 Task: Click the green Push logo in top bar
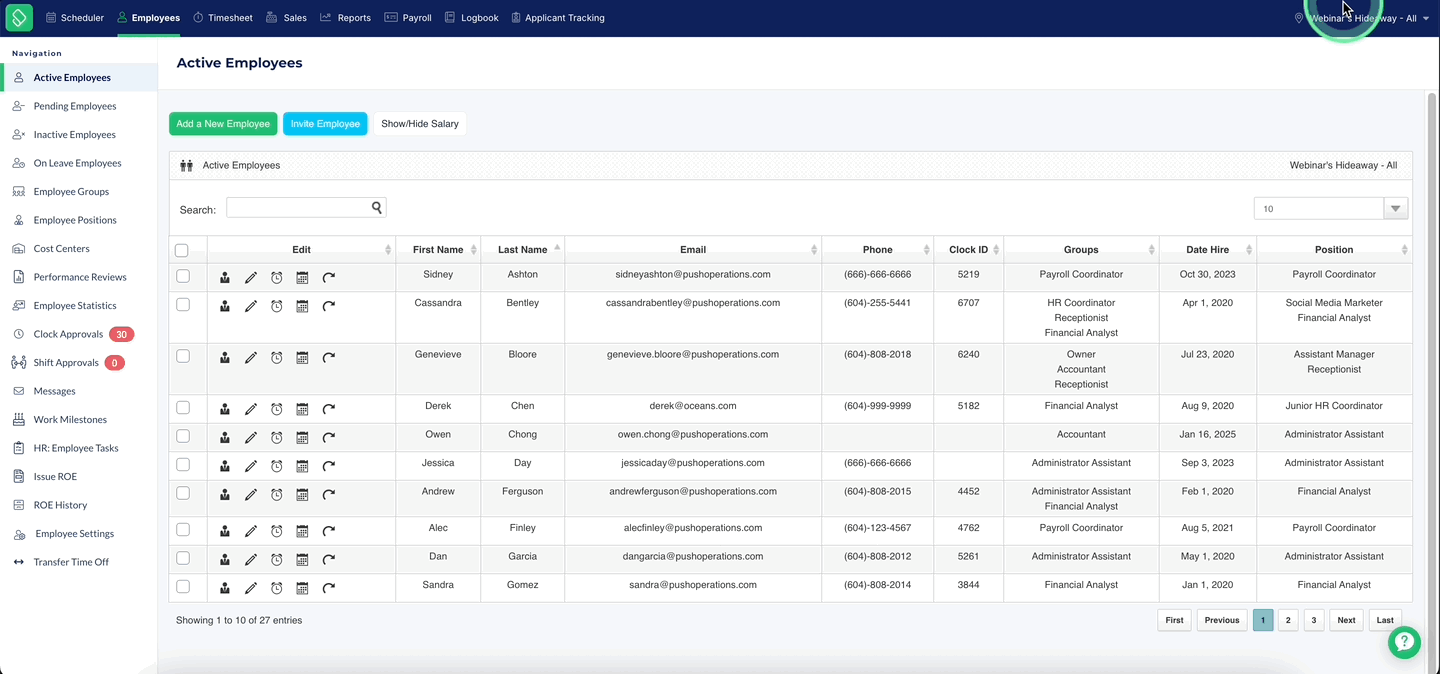click(19, 17)
